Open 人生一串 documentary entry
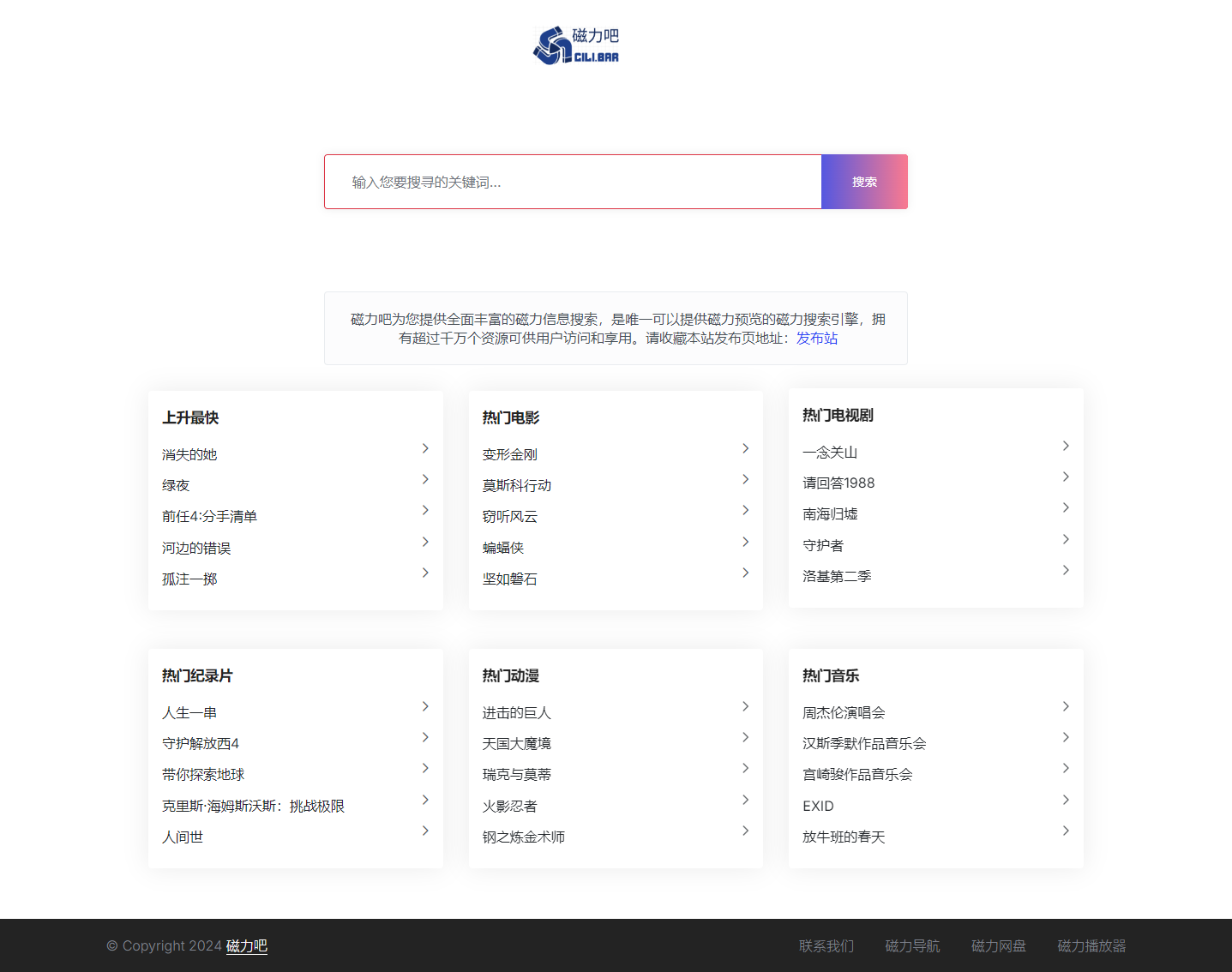This screenshot has height=972, width=1232. (x=189, y=712)
